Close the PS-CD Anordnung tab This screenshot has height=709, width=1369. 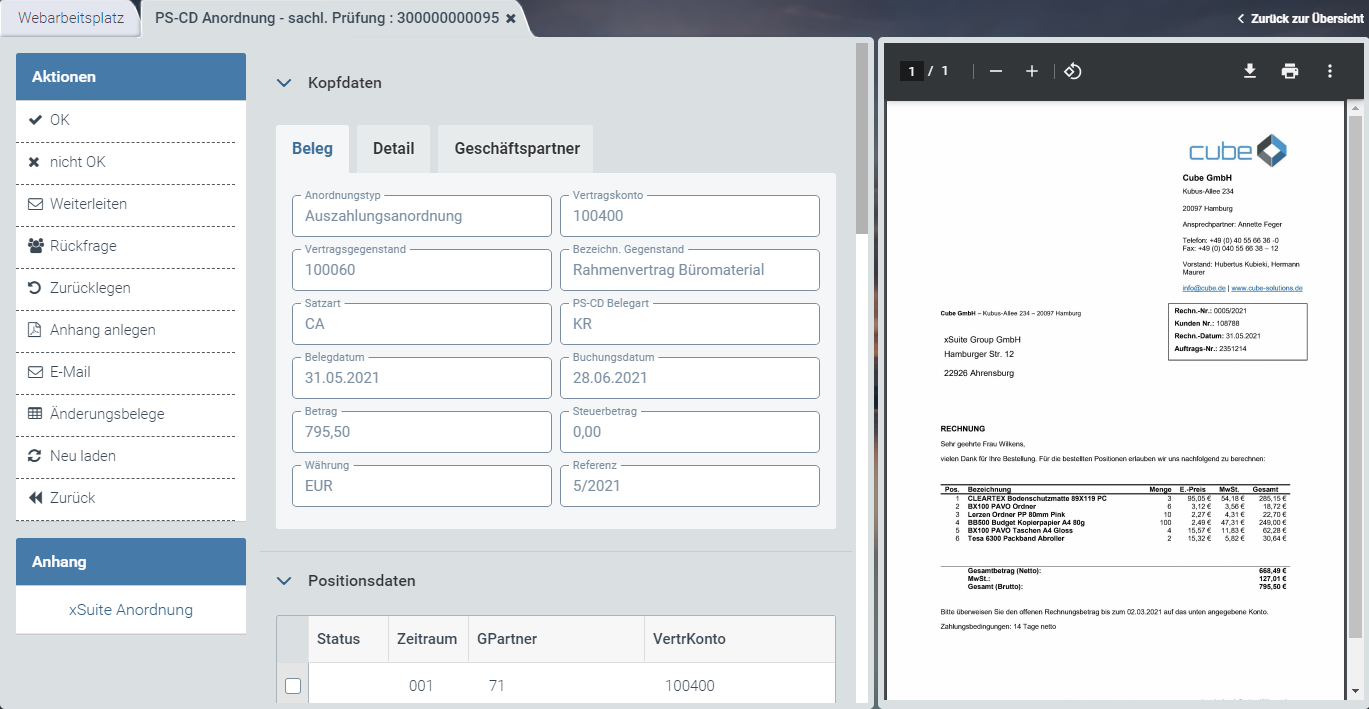511,19
